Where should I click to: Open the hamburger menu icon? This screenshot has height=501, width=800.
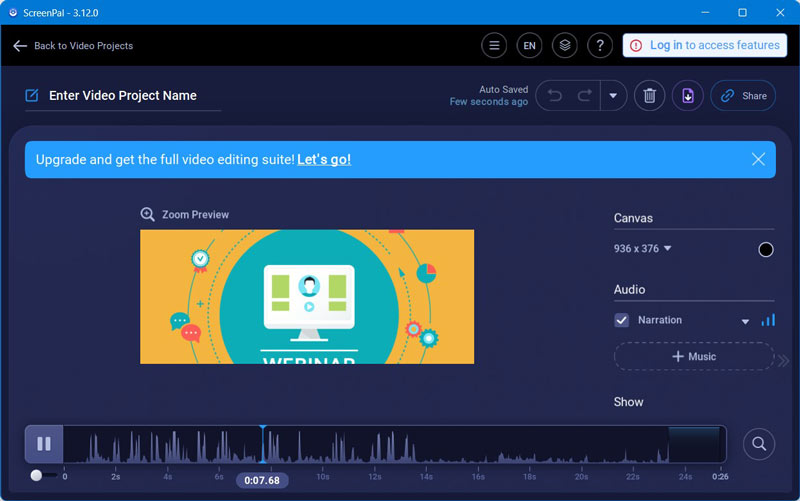coord(494,45)
